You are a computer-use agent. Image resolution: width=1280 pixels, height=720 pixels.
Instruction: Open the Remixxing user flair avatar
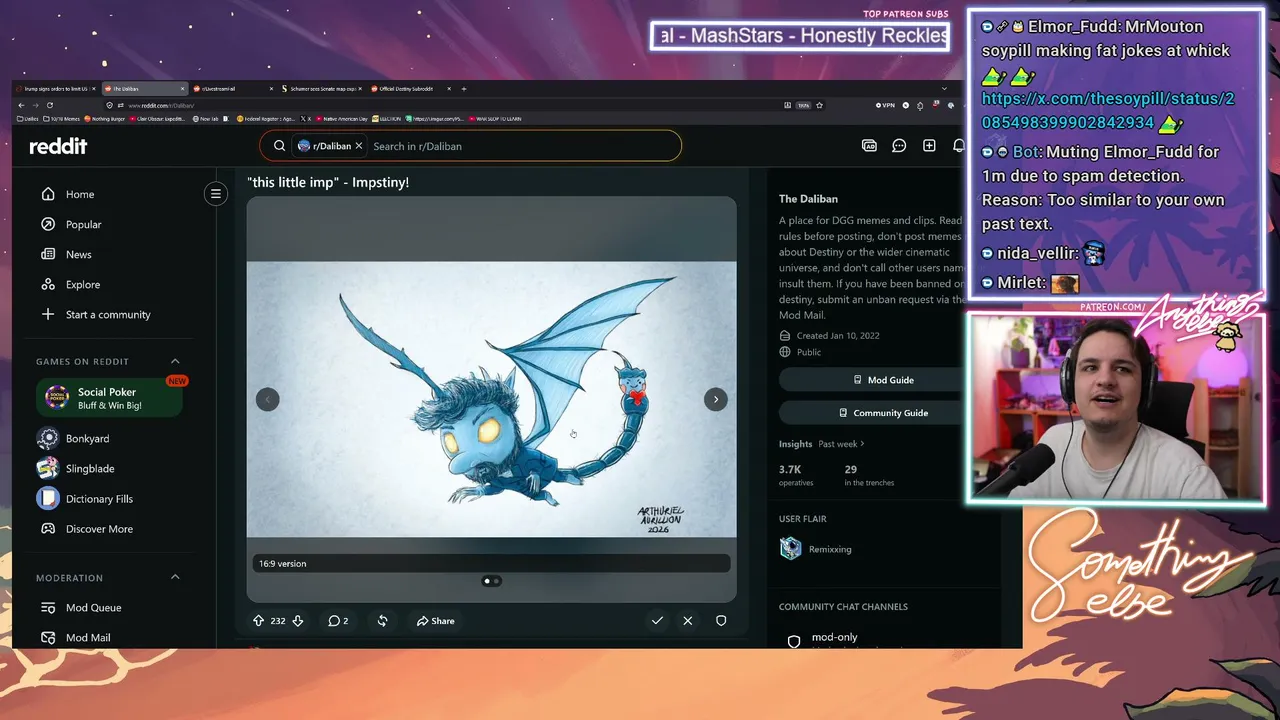click(791, 548)
